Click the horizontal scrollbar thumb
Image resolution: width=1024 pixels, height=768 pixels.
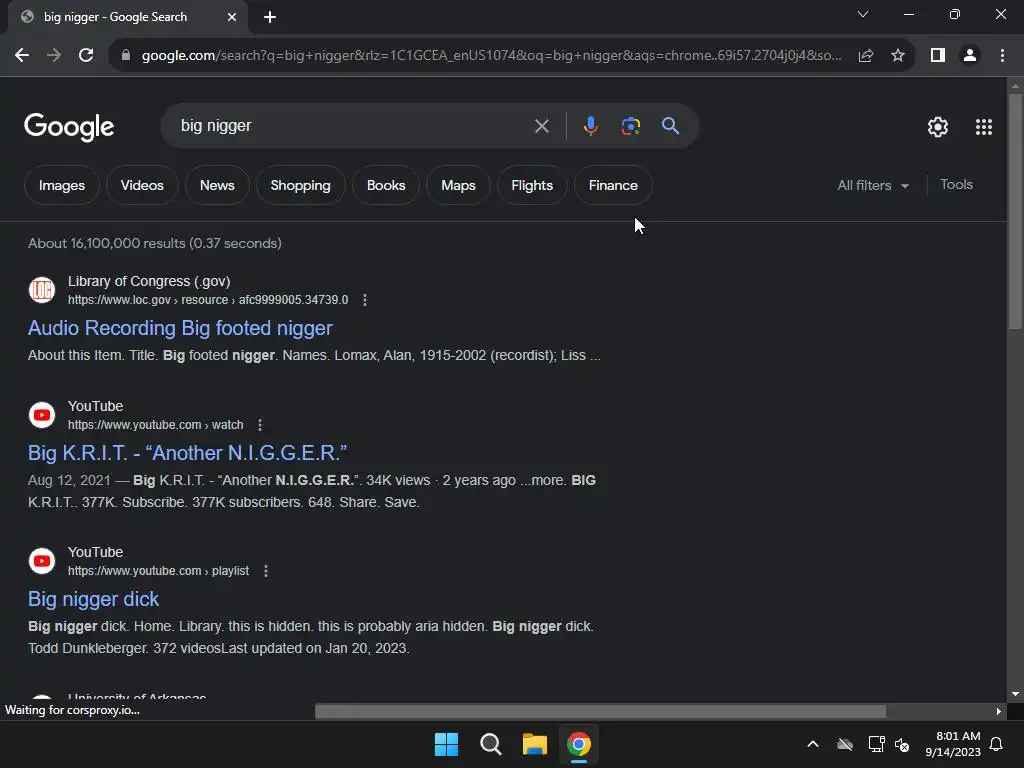click(600, 711)
